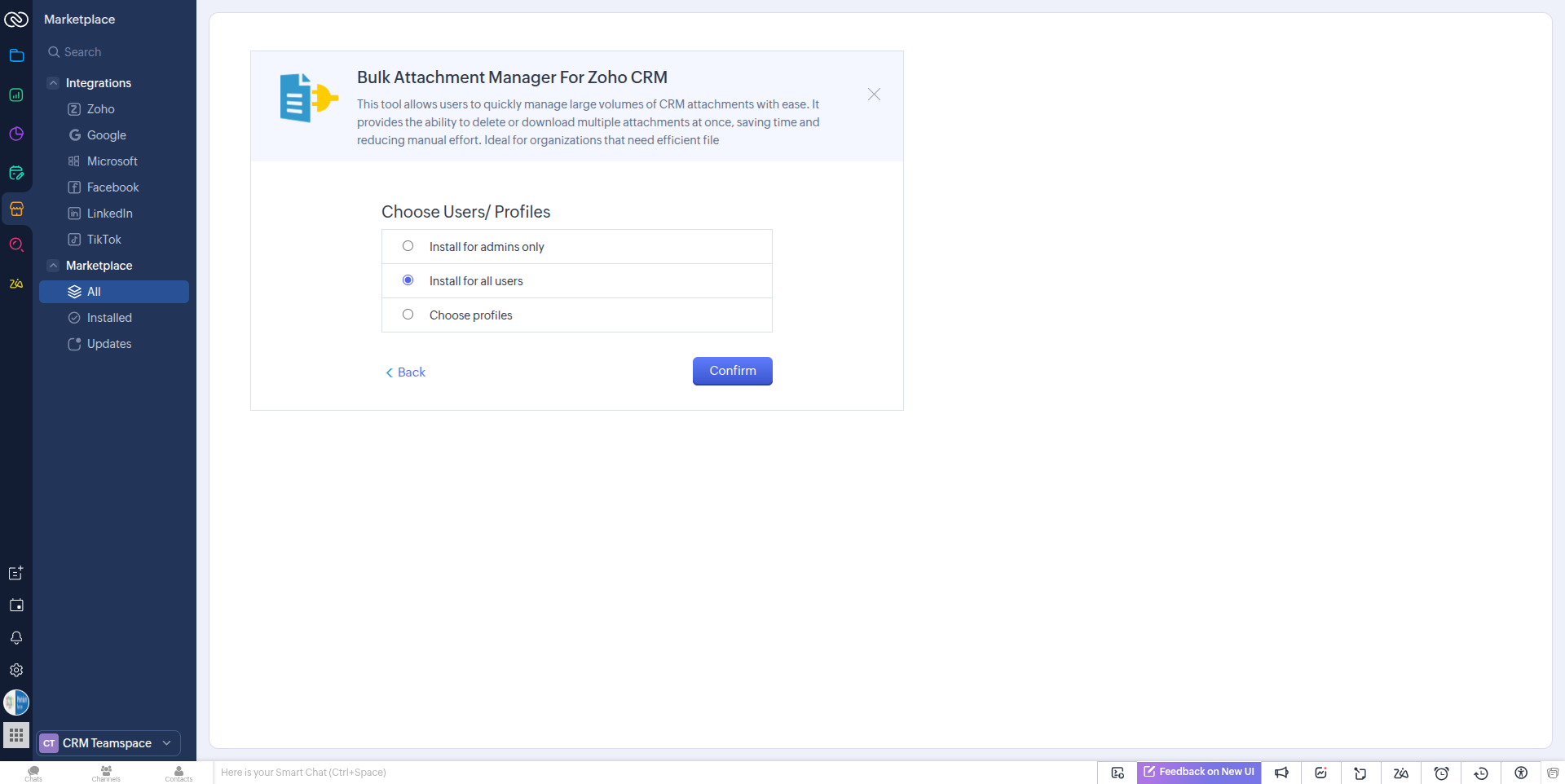The height and width of the screenshot is (784, 1565).
Task: Collapse the Integrations section
Action: click(53, 83)
